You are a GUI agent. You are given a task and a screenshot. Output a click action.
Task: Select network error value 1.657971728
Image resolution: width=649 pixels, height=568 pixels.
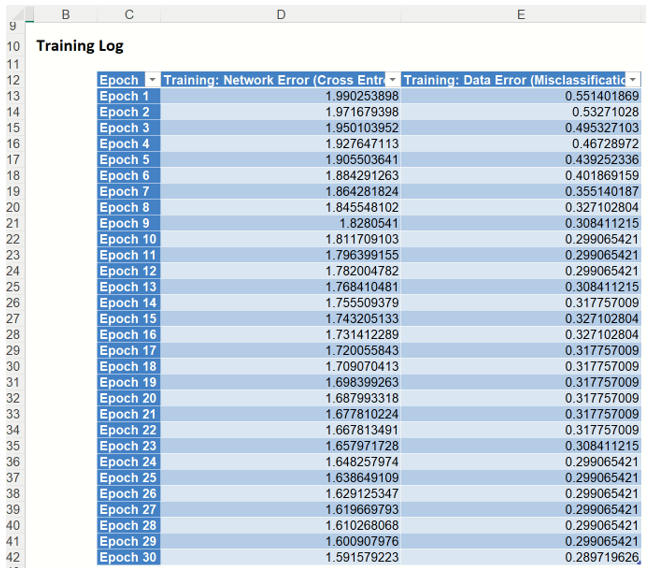281,446
